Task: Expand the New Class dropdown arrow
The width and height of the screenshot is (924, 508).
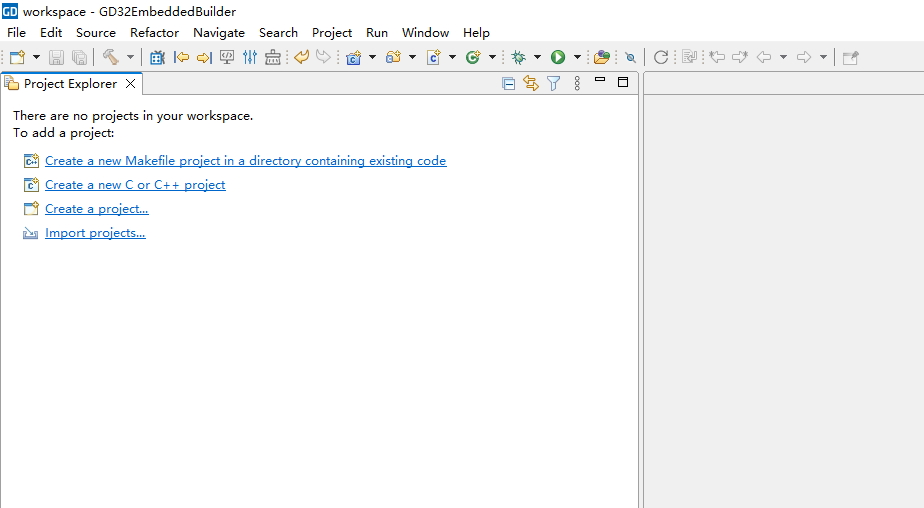Action: [492, 57]
